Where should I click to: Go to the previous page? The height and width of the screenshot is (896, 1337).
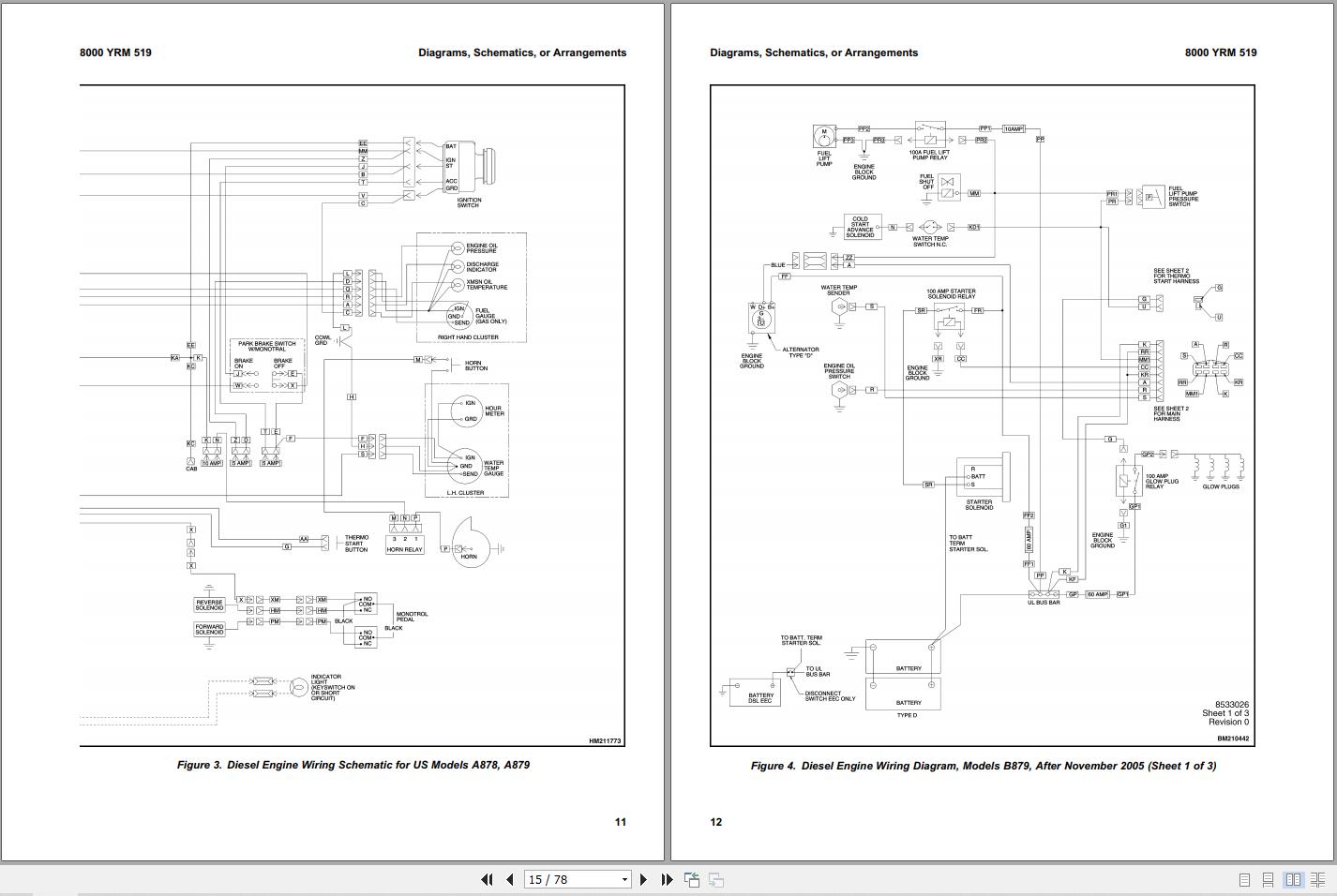point(510,879)
